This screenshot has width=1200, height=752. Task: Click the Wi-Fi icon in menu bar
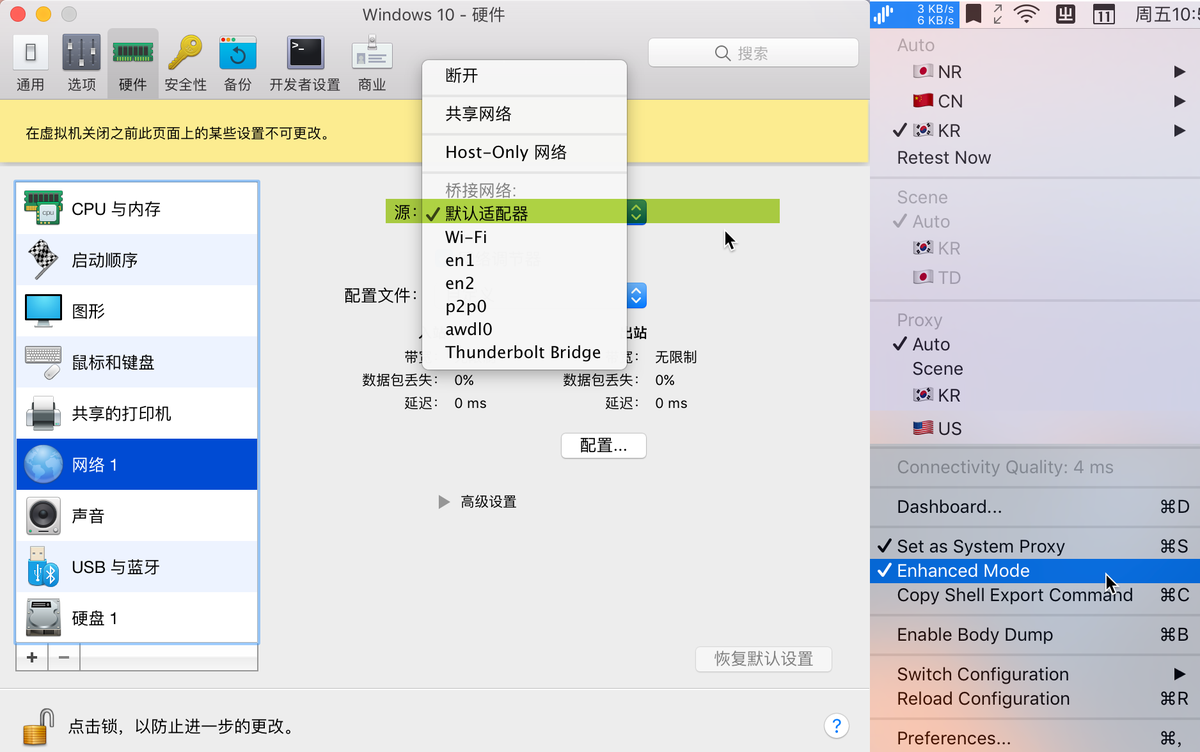(x=1026, y=14)
